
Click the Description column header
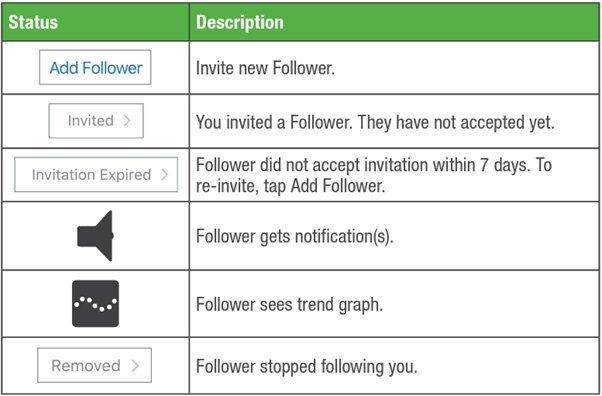[x=240, y=22]
